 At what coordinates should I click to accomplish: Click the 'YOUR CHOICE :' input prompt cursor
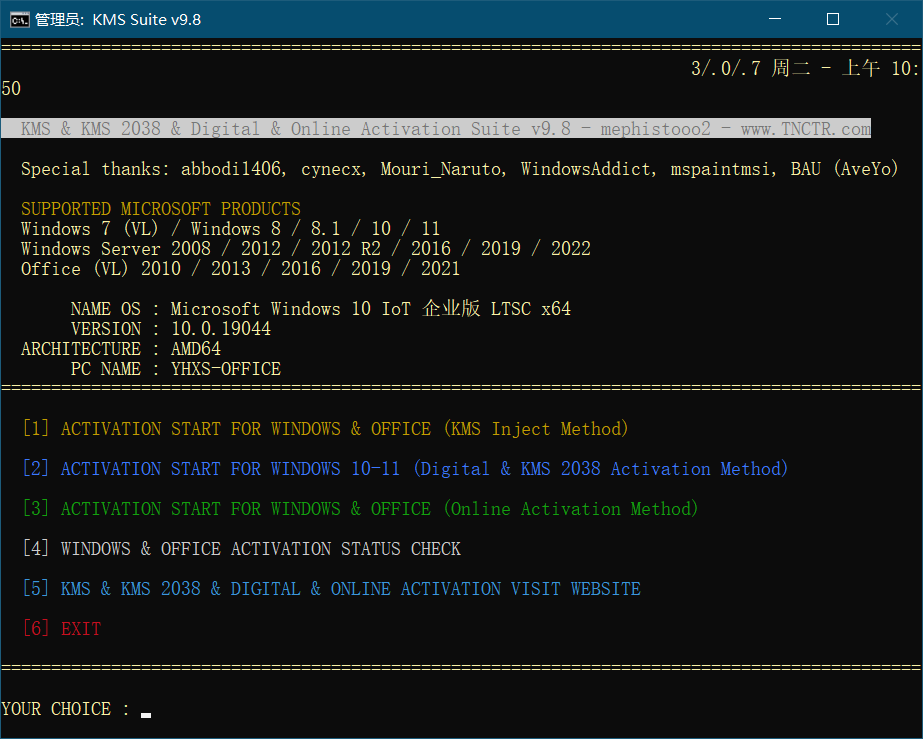coord(146,714)
